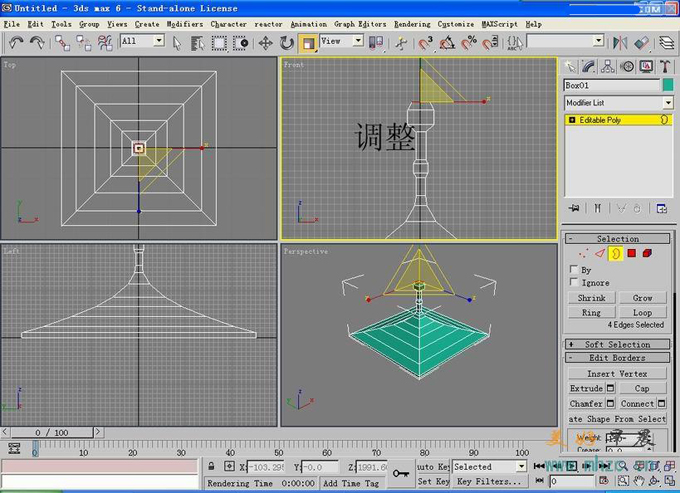The height and width of the screenshot is (493, 680).
Task: Open the Motion panel wheel icon
Action: pyautogui.click(x=627, y=66)
